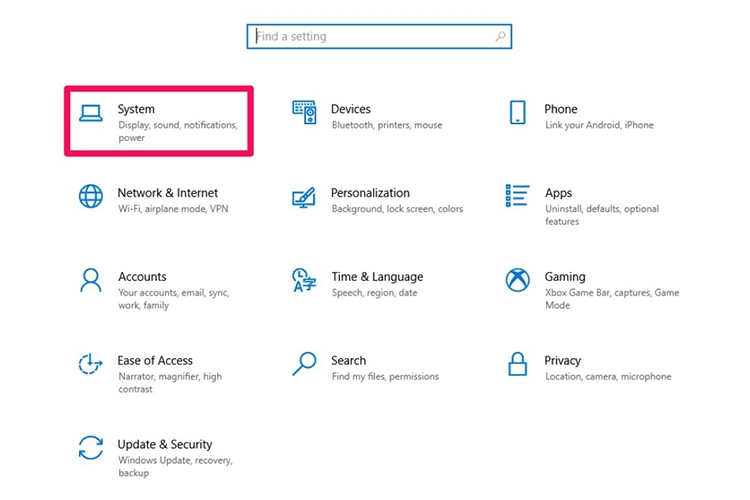Click the Search magnifier category icon
The image size is (750, 500).
tap(304, 364)
